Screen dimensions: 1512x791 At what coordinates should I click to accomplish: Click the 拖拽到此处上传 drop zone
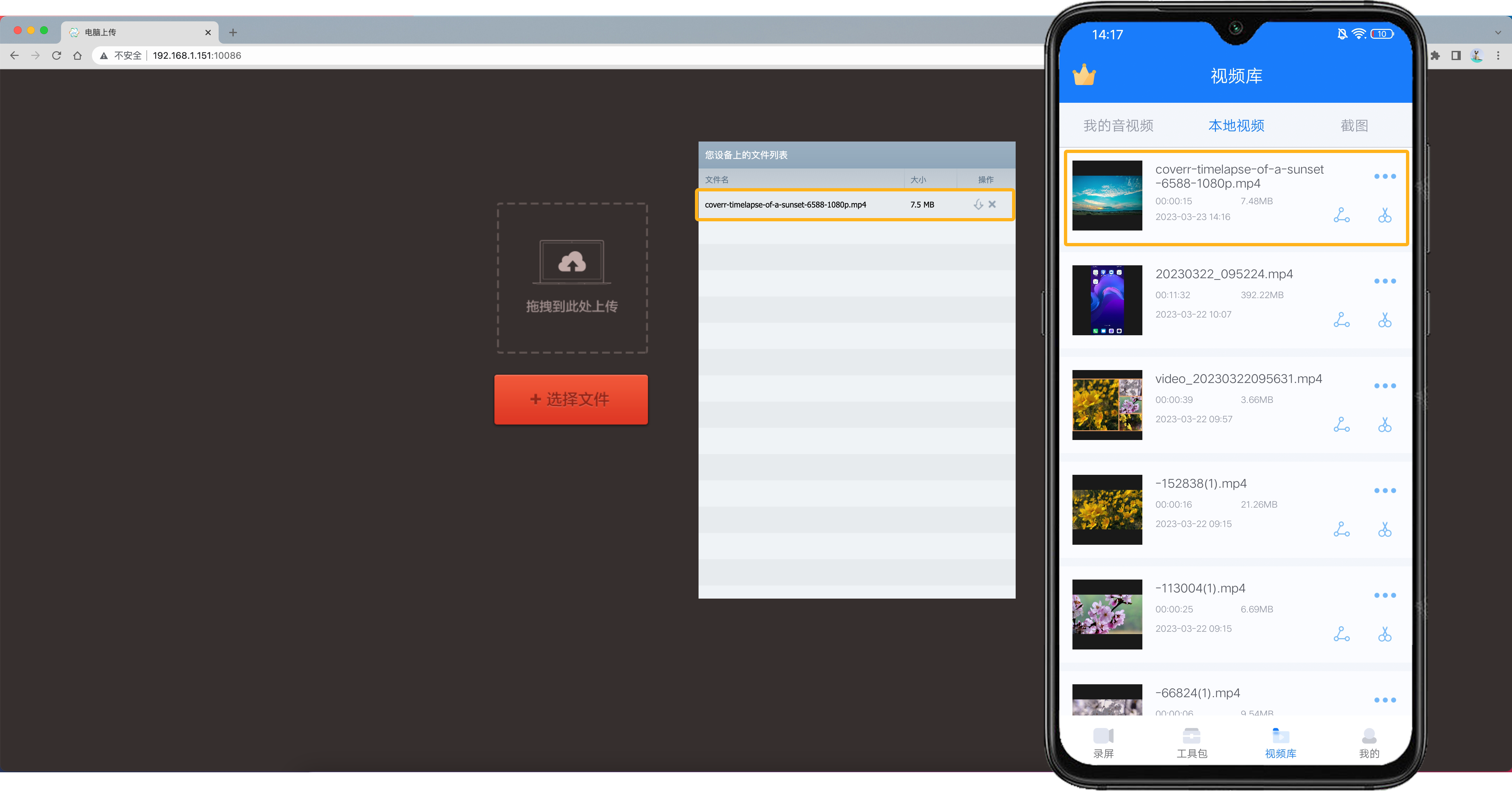point(572,278)
